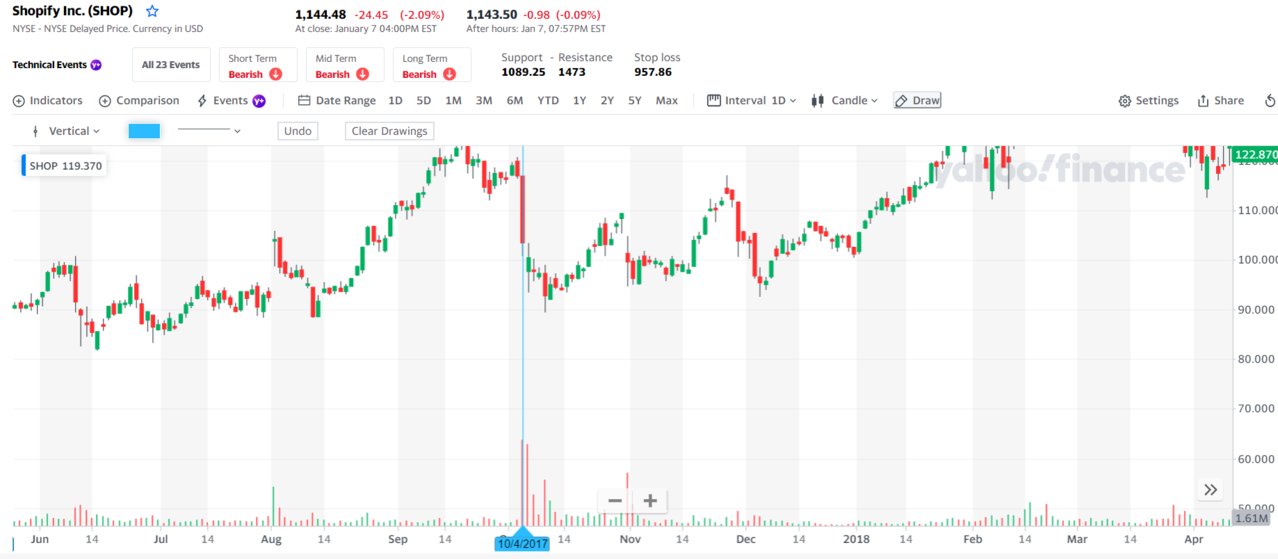Open Long Term Bearish outlook
Image resolution: width=1278 pixels, height=559 pixels.
pyautogui.click(x=432, y=65)
